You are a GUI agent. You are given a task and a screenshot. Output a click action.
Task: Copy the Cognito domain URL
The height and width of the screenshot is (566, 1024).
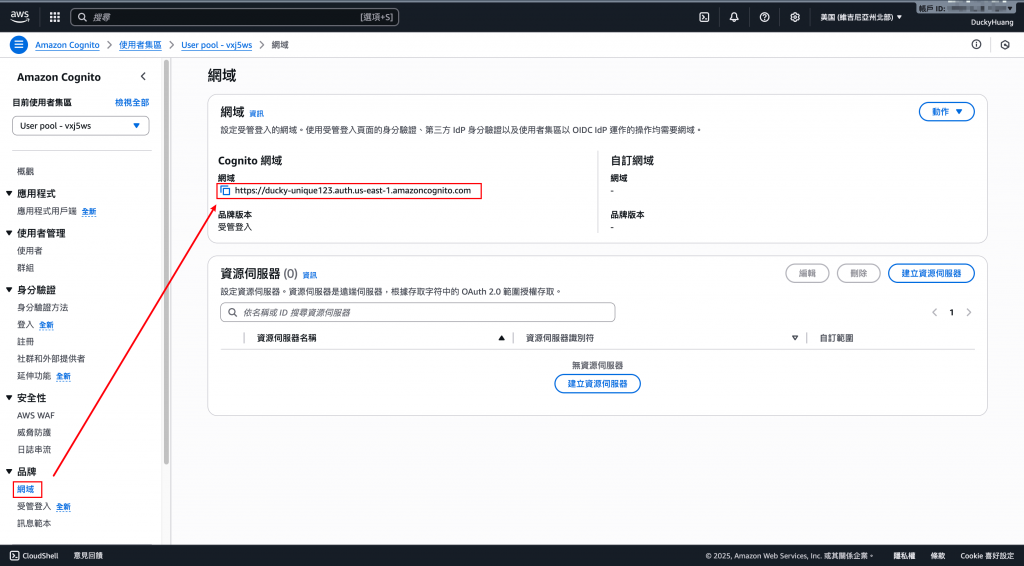(x=225, y=191)
